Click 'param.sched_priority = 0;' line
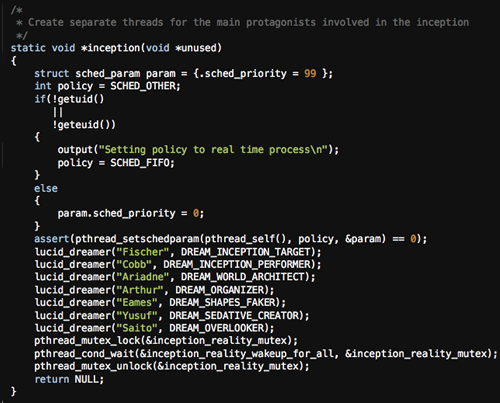This screenshot has width=500, height=403. coord(131,213)
